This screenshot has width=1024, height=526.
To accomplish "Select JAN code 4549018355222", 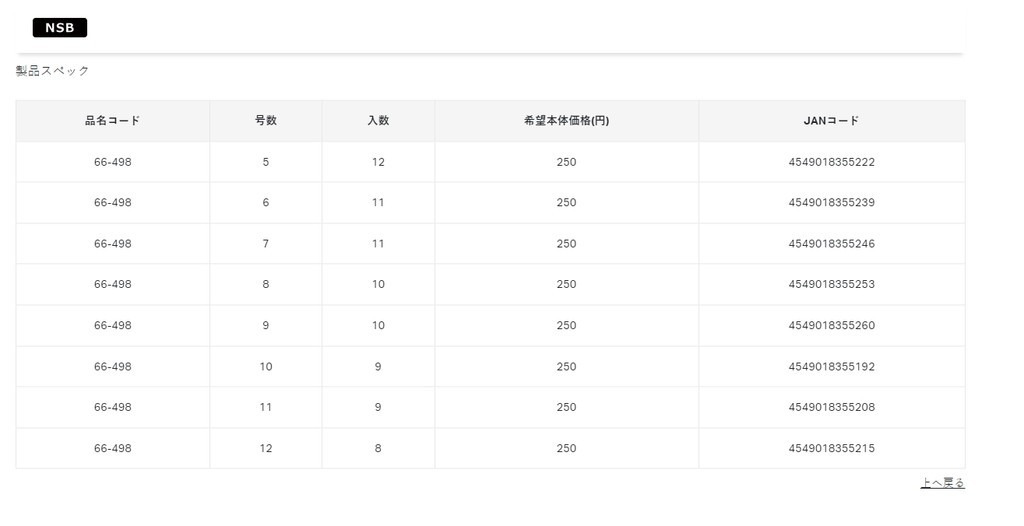I will click(831, 162).
